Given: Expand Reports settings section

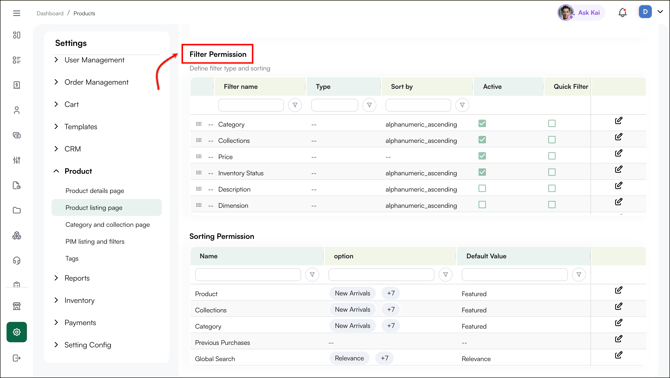Looking at the screenshot, I should [x=72, y=278].
